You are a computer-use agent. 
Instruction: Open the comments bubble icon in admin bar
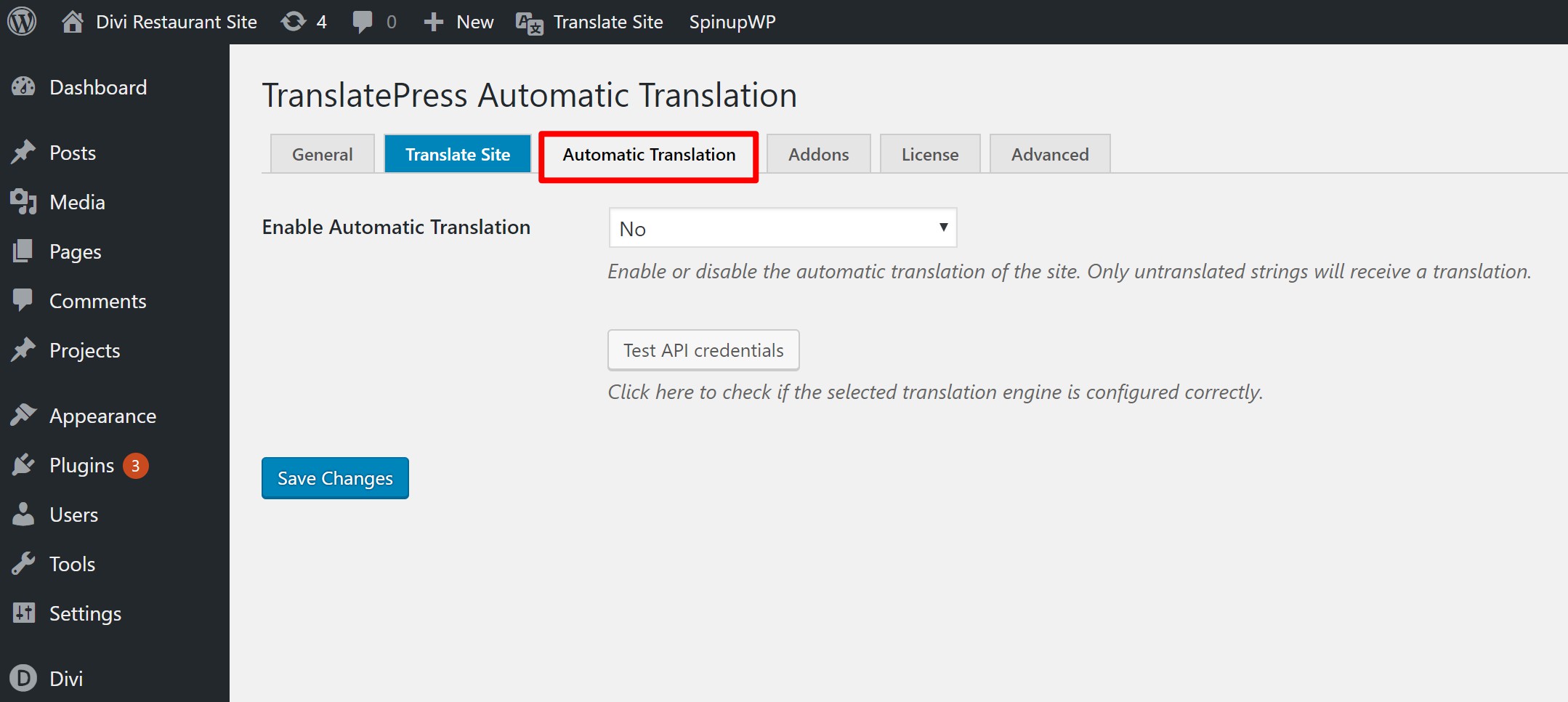363,23
